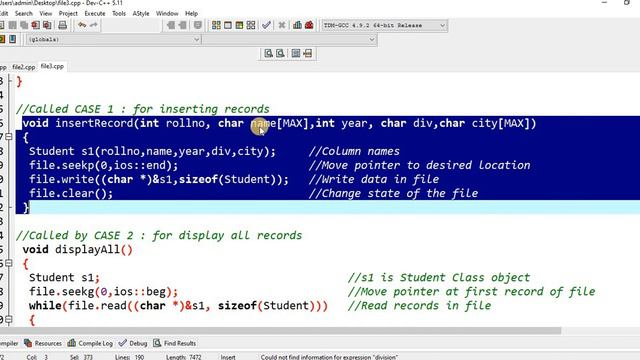Click on 'file.seekg(0,ios::beg);' code line
Image resolution: width=640 pixels, height=360 pixels.
(103, 291)
